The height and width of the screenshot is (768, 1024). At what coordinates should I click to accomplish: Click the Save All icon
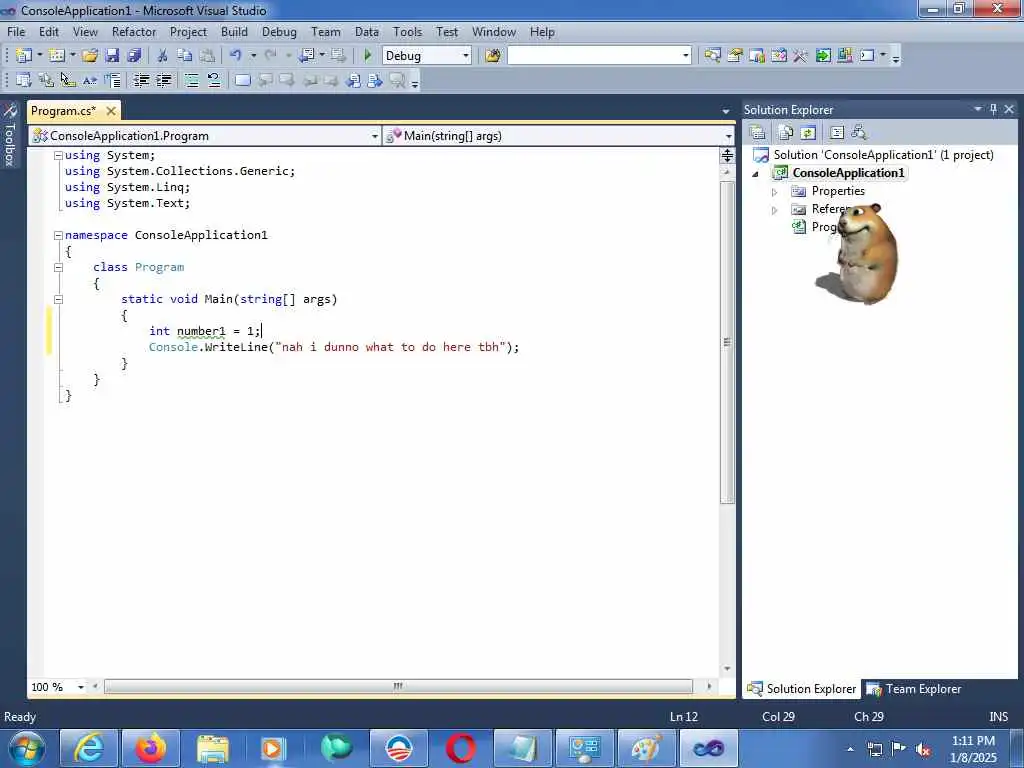coord(134,56)
